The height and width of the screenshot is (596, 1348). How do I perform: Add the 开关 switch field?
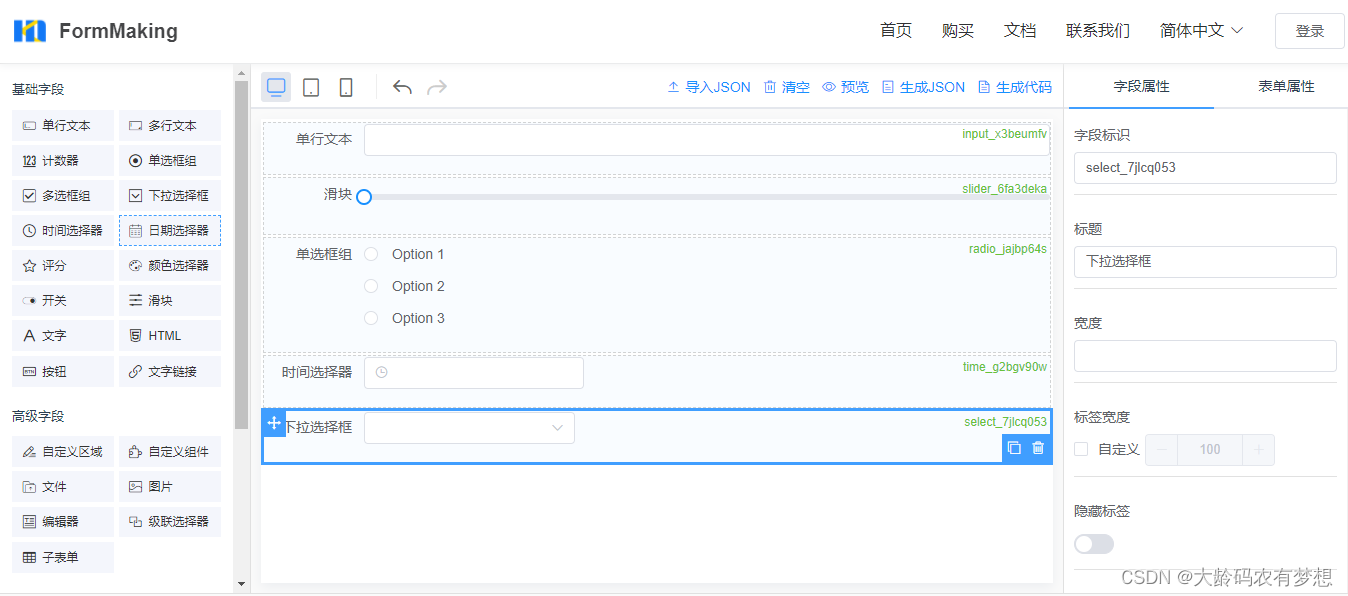[x=63, y=301]
